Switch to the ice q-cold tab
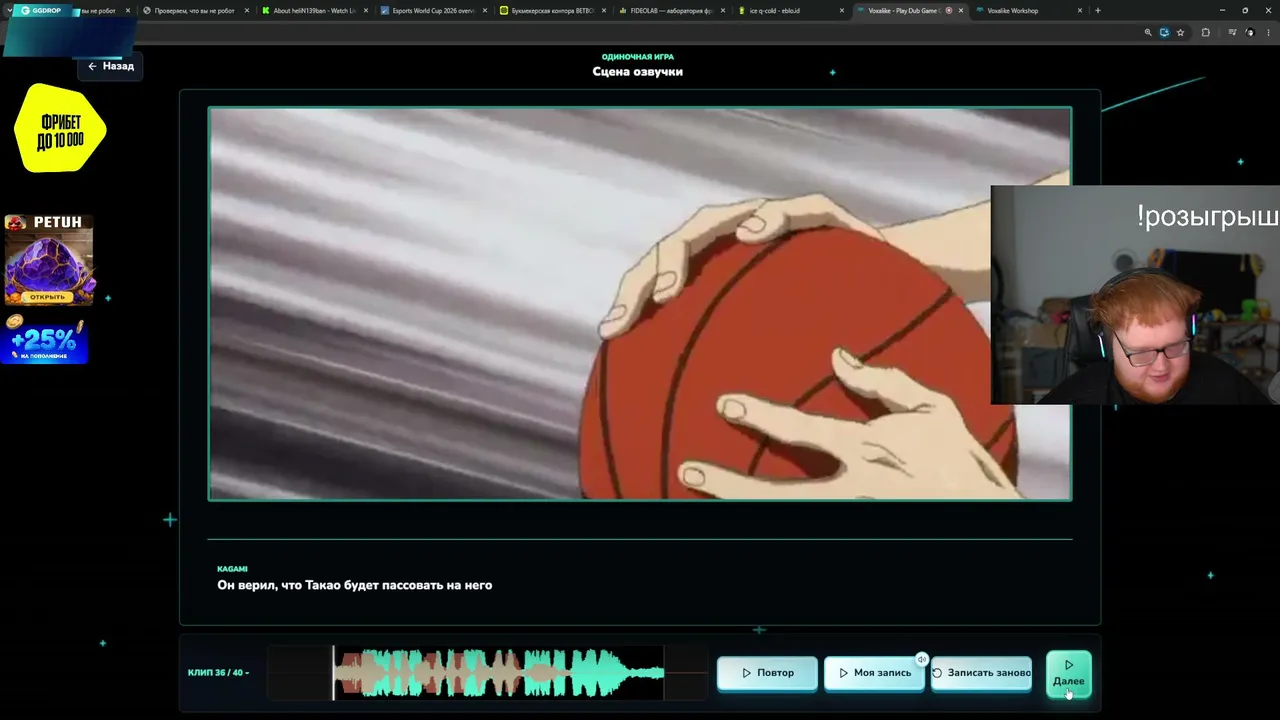Image resolution: width=1280 pixels, height=720 pixels. pos(790,11)
